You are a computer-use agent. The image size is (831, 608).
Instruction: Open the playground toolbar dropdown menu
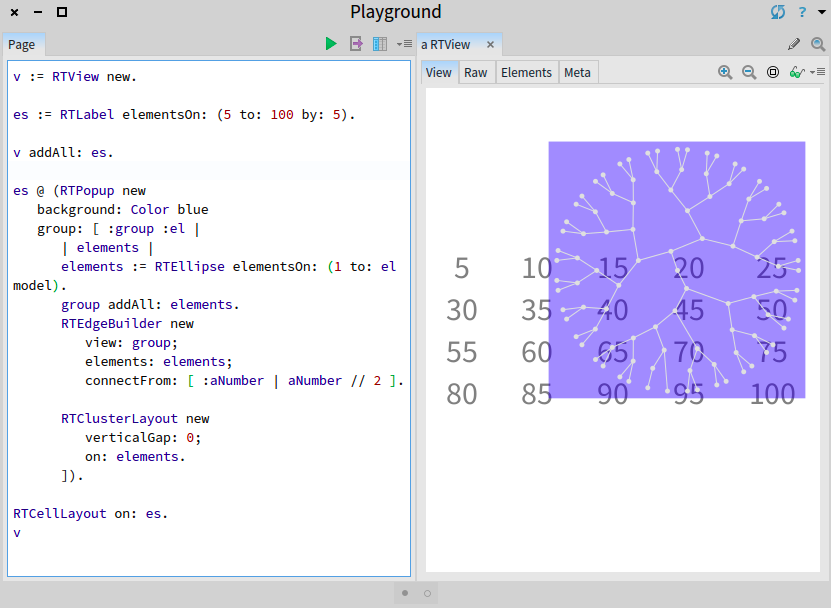(x=404, y=44)
